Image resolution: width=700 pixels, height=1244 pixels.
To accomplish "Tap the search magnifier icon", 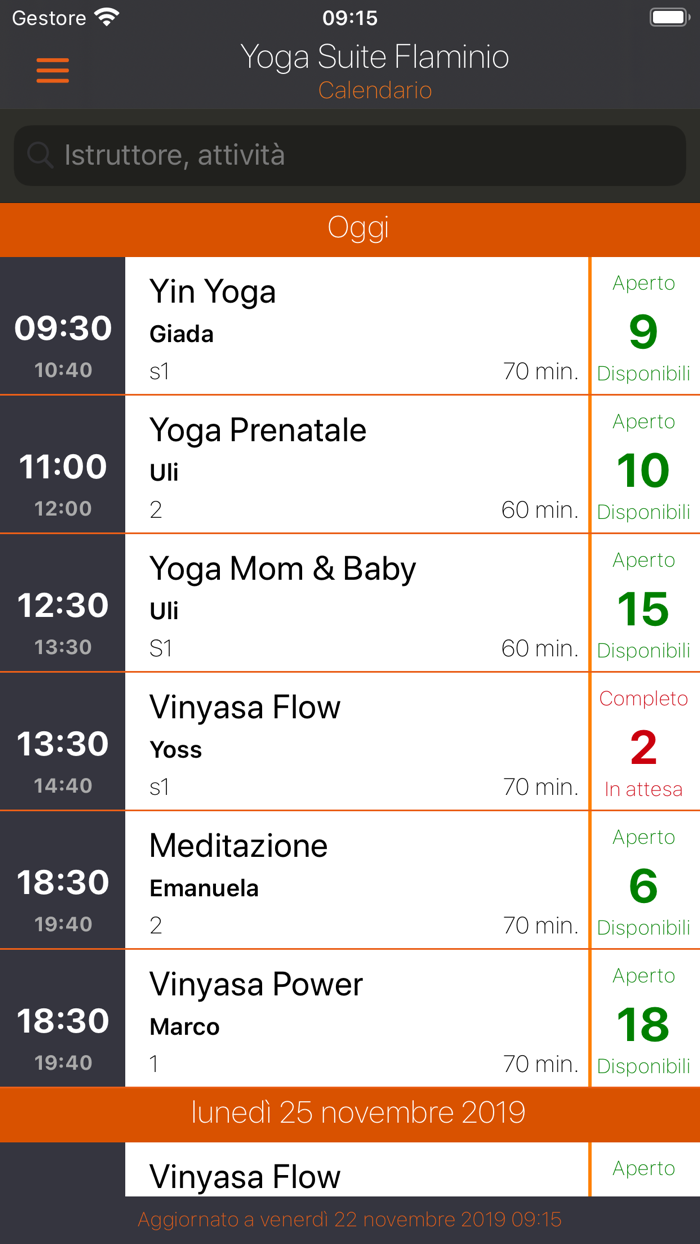I will 38,155.
